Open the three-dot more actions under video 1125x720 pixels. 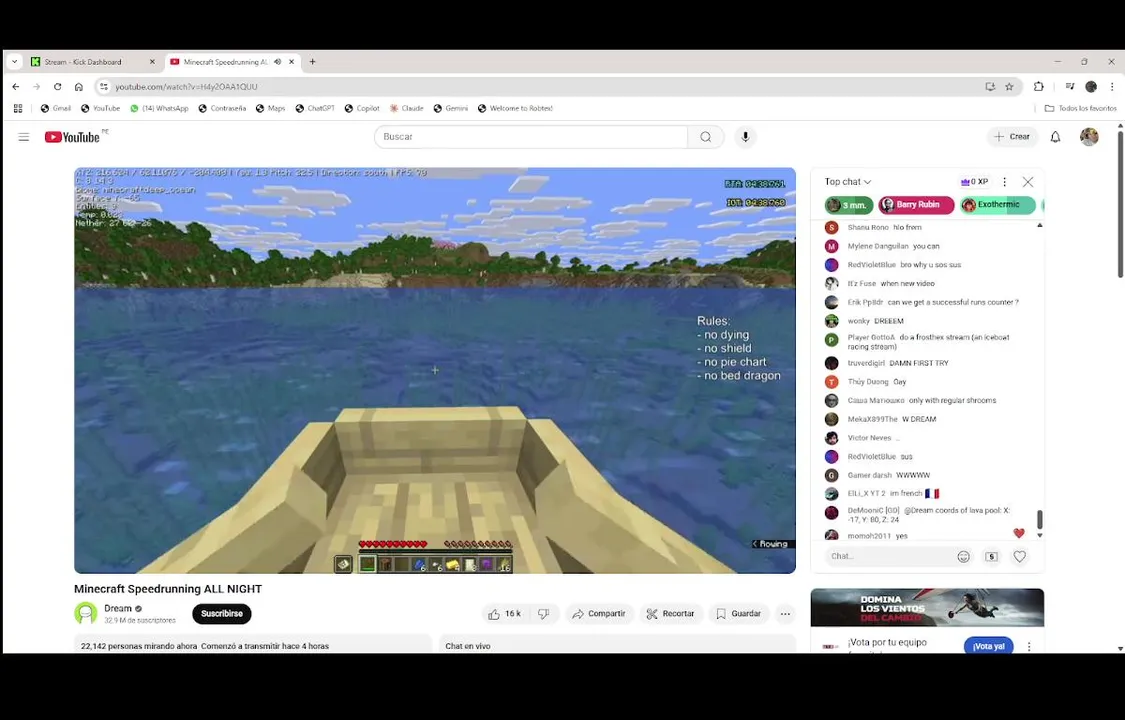click(786, 614)
